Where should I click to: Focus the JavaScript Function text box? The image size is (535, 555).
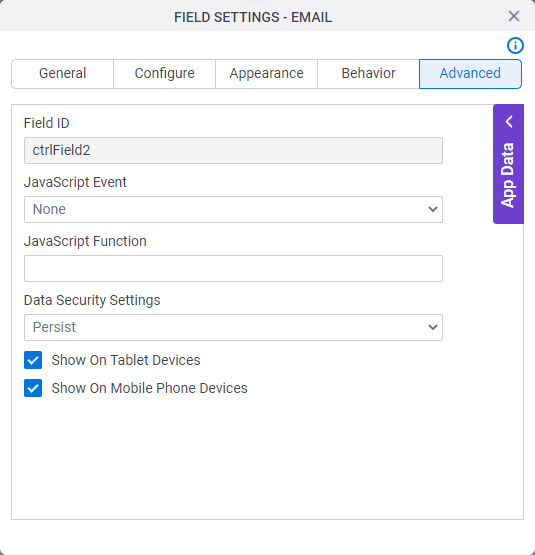pyautogui.click(x=233, y=268)
